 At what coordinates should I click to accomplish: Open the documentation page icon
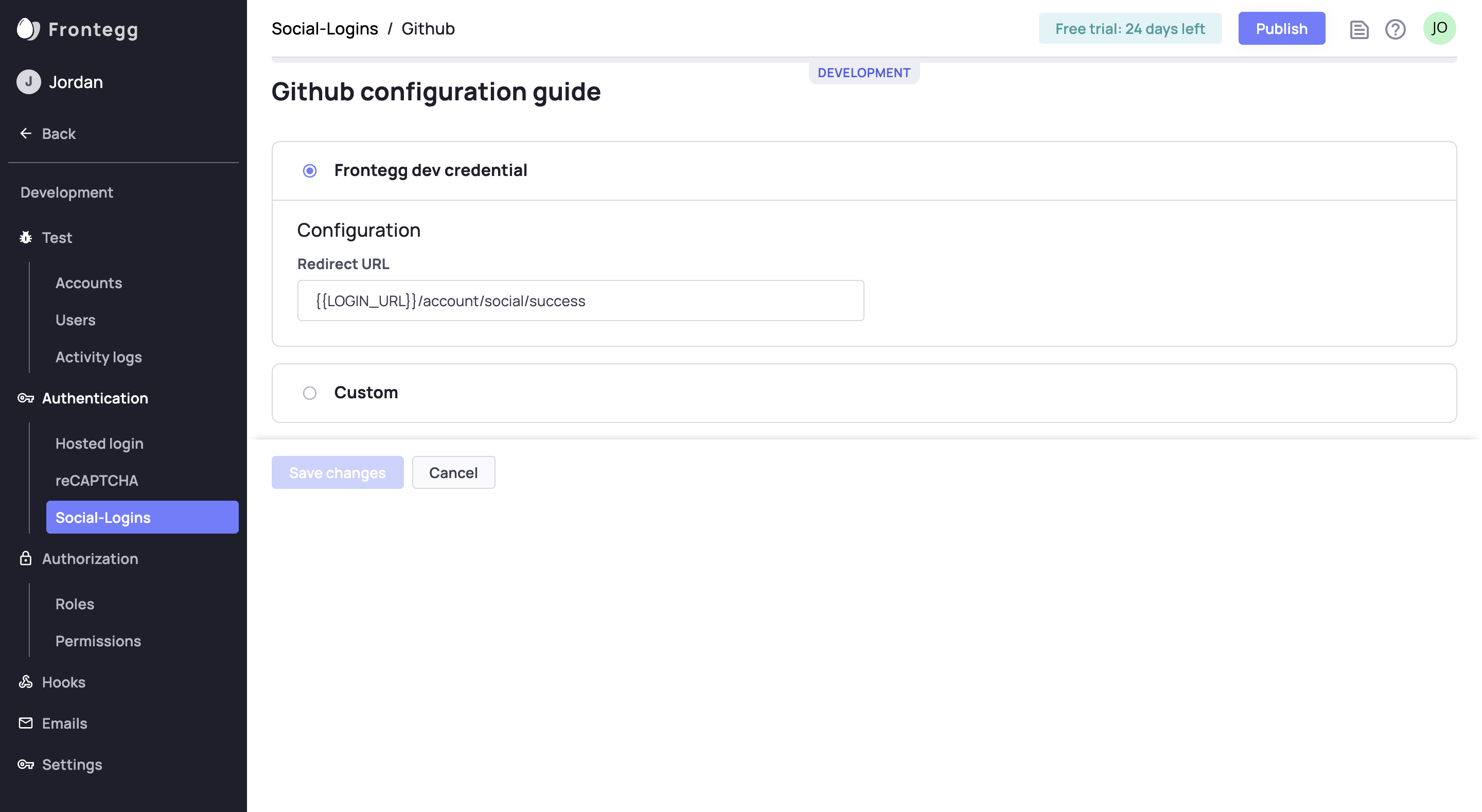(x=1359, y=29)
